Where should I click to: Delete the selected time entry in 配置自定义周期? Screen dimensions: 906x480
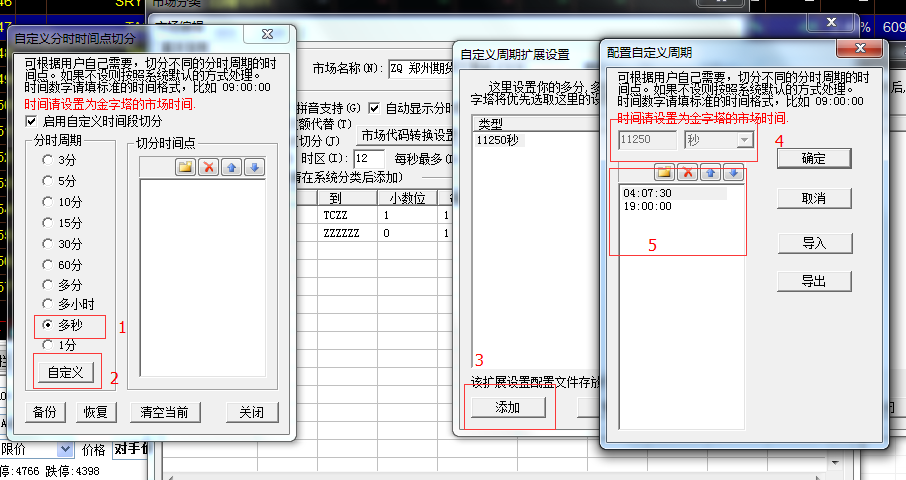688,173
